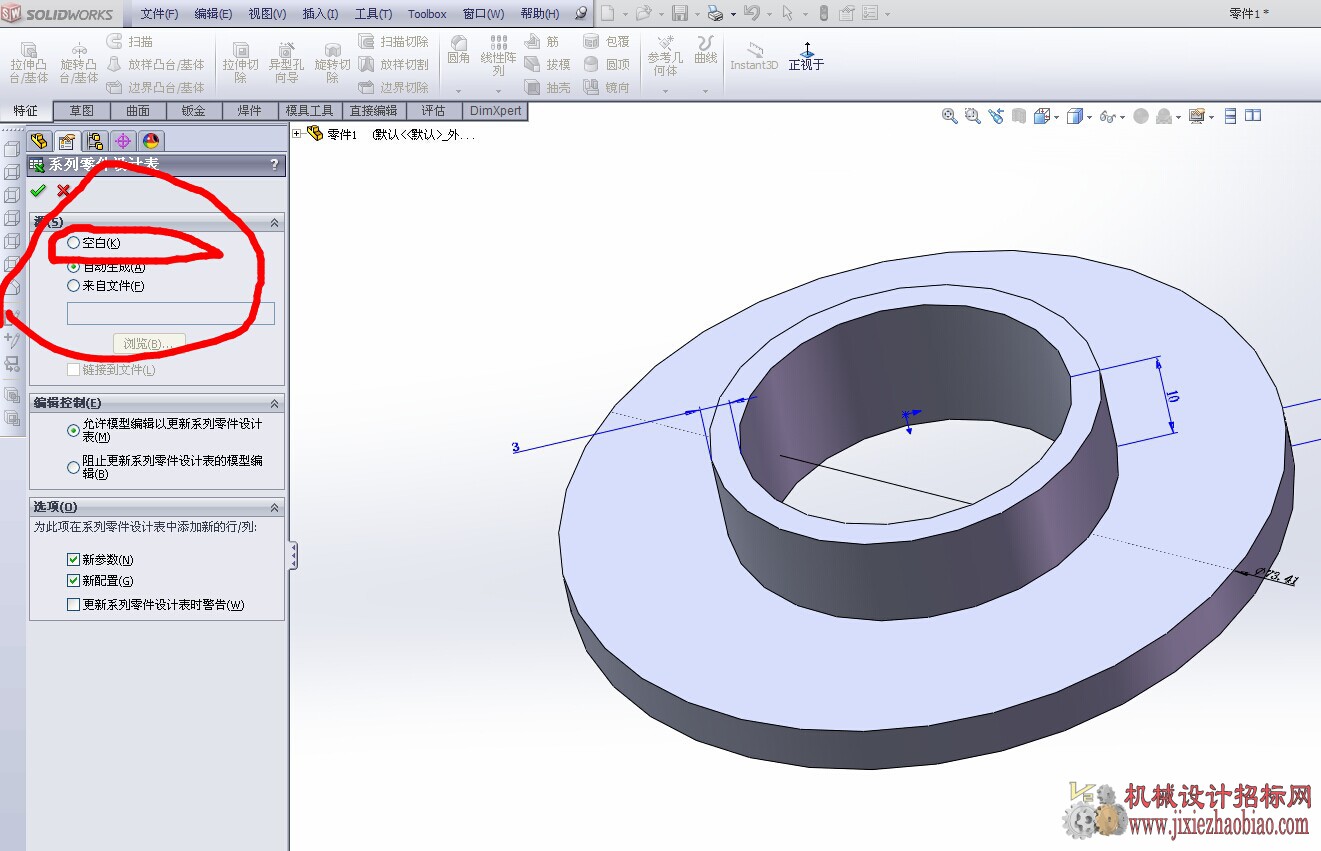Click the 浏览(B)... browse button
Image resolution: width=1321 pixels, height=851 pixels.
[x=148, y=344]
